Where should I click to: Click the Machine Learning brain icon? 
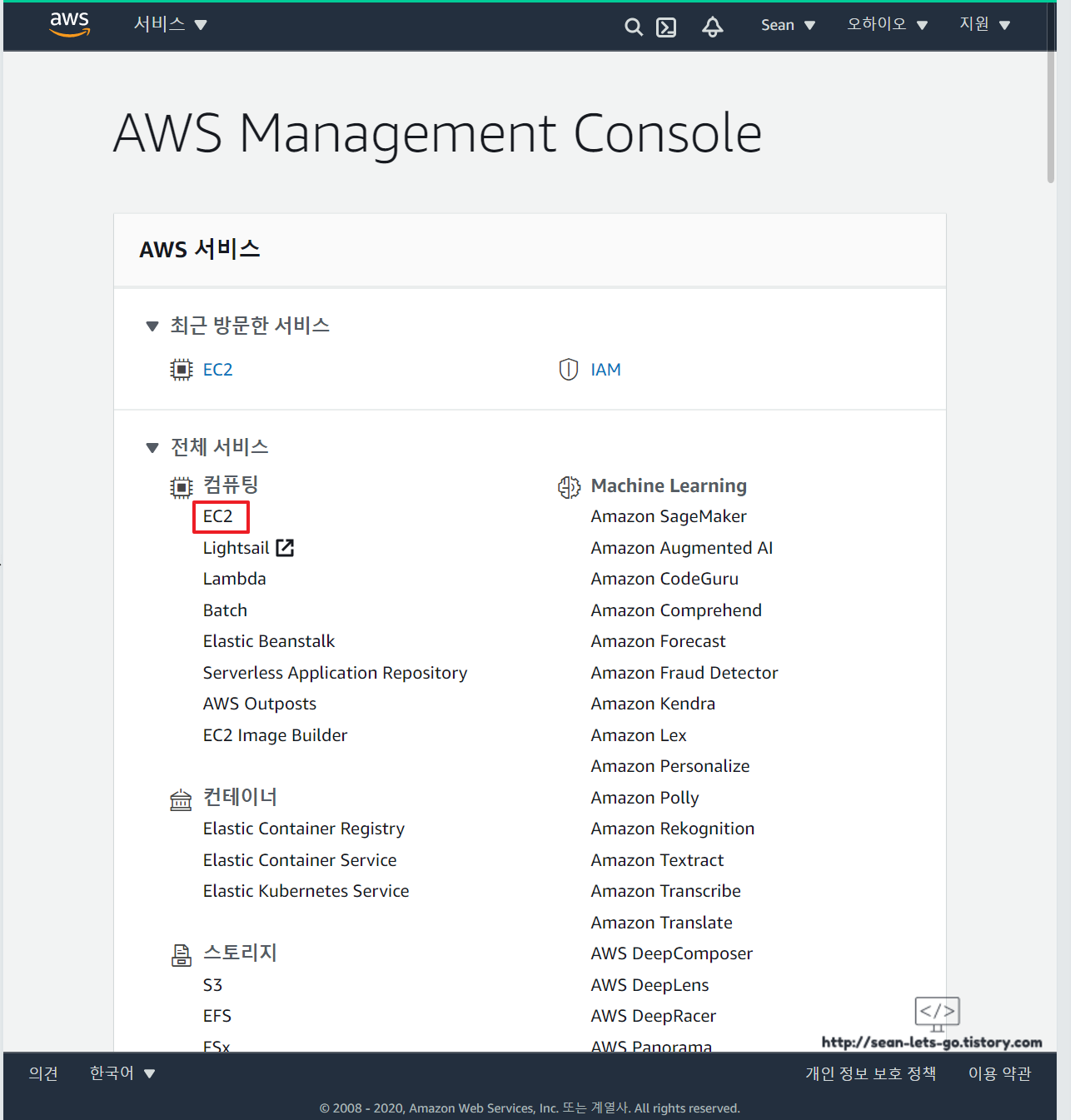pos(569,487)
